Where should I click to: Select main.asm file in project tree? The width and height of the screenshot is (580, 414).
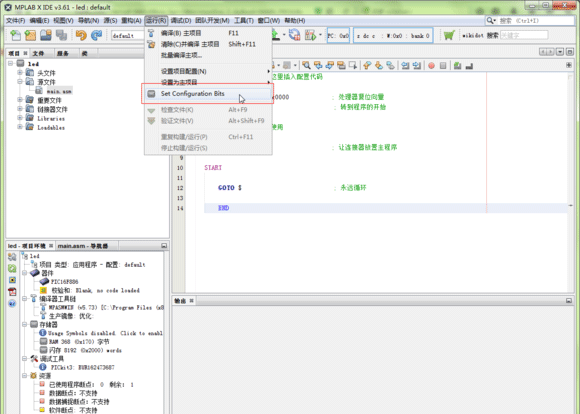point(59,91)
